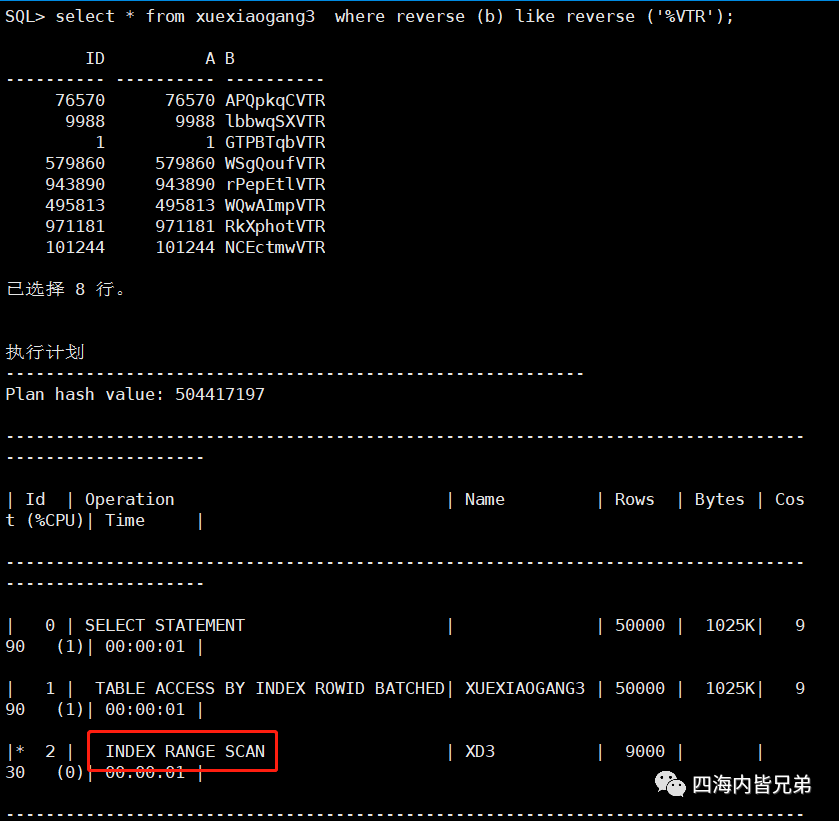Click the table name xuexiaogang3 in the SQL query

pyautogui.click(x=255, y=17)
